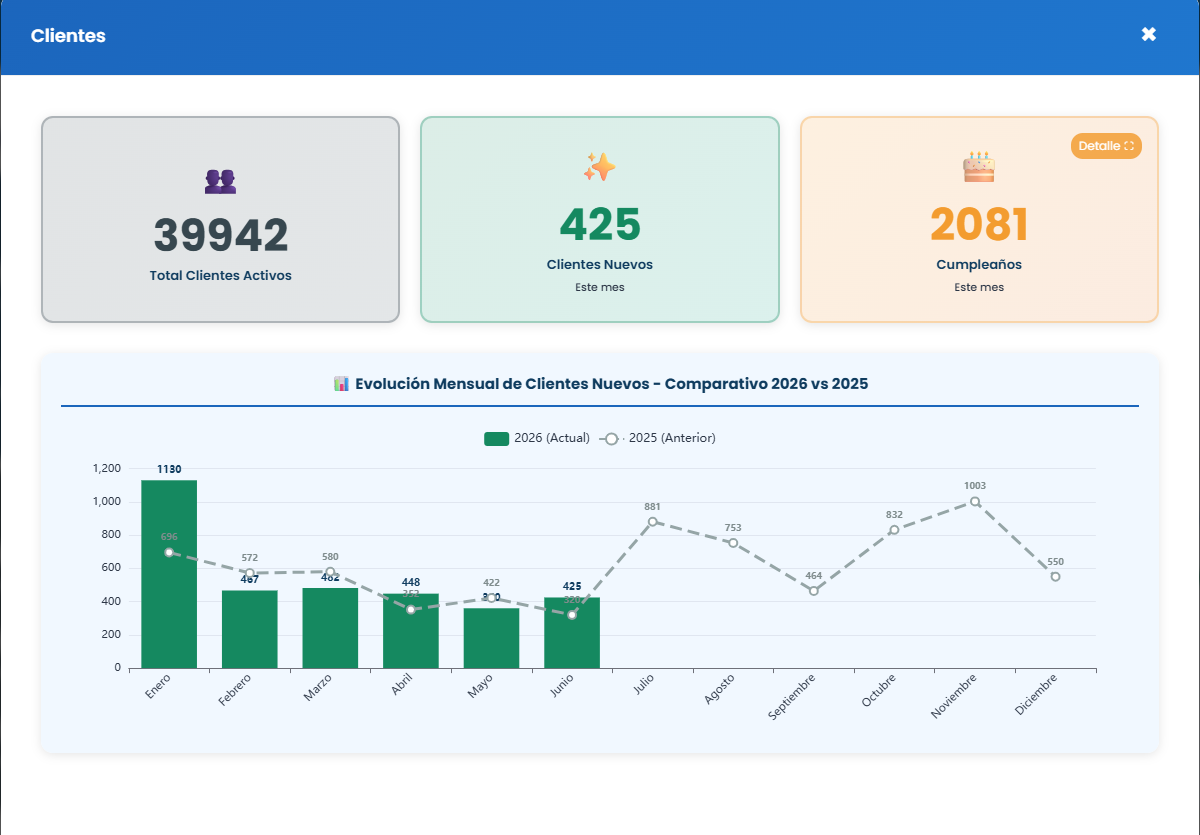Select the Febrero green bar

pyautogui.click(x=250, y=629)
